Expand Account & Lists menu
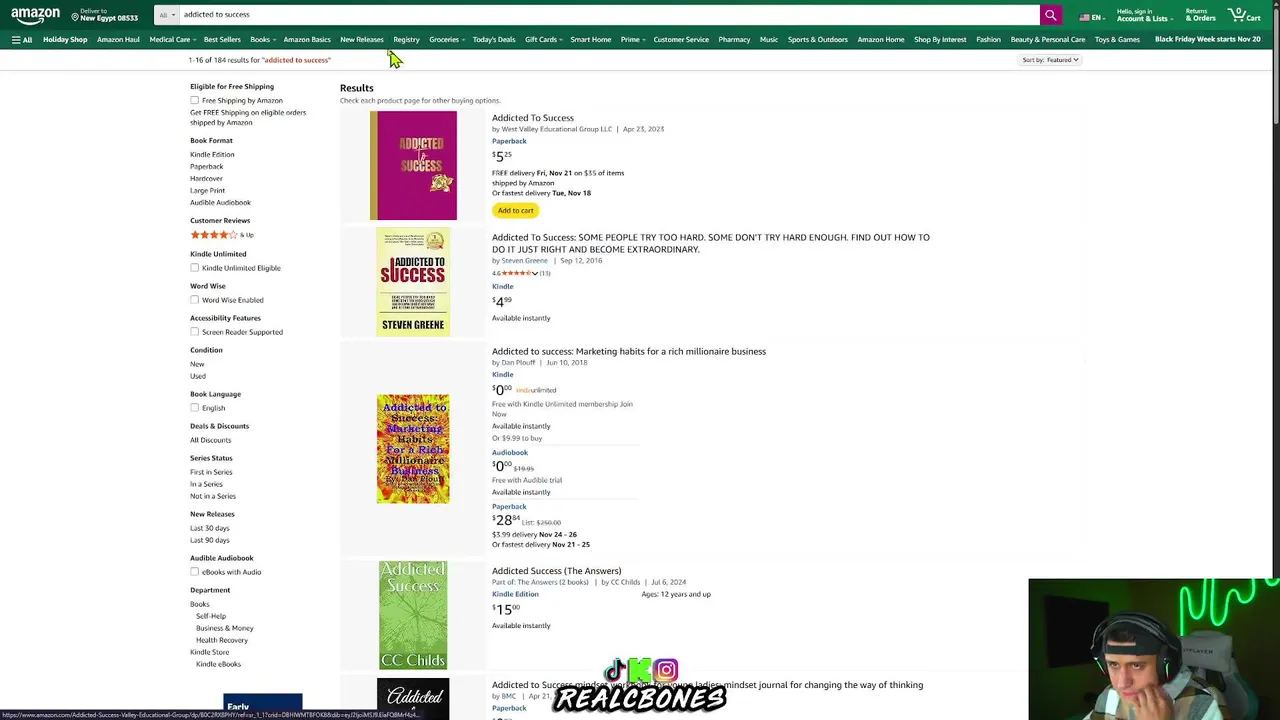 [x=1143, y=15]
